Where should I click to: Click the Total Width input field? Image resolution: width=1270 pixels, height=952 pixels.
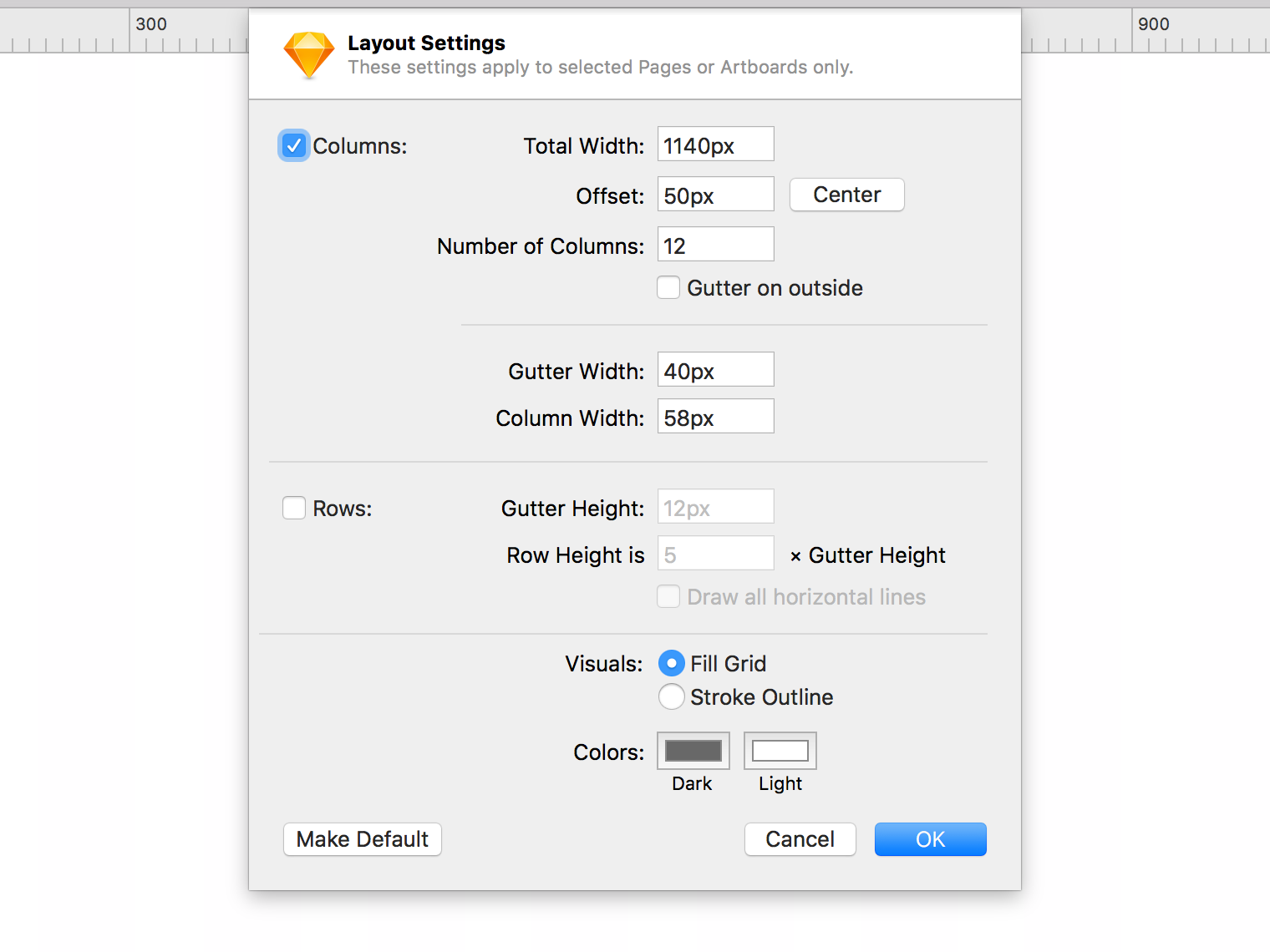click(715, 144)
